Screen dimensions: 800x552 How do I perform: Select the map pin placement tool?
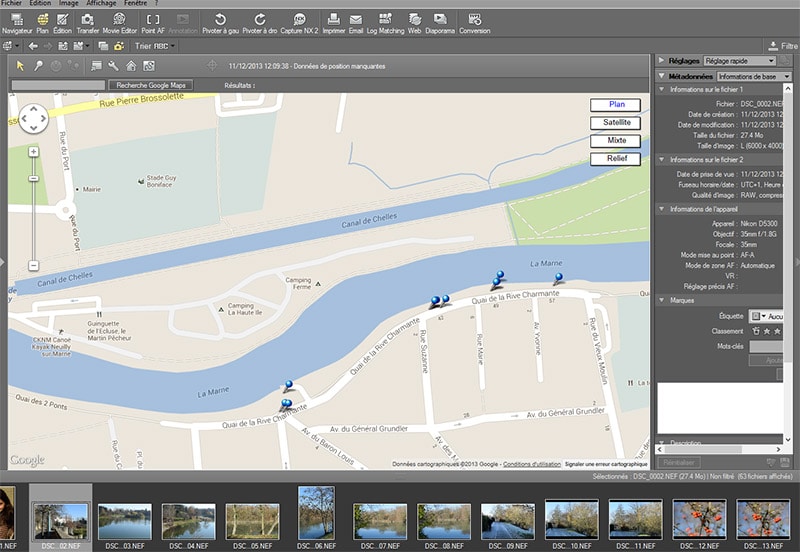(38, 66)
